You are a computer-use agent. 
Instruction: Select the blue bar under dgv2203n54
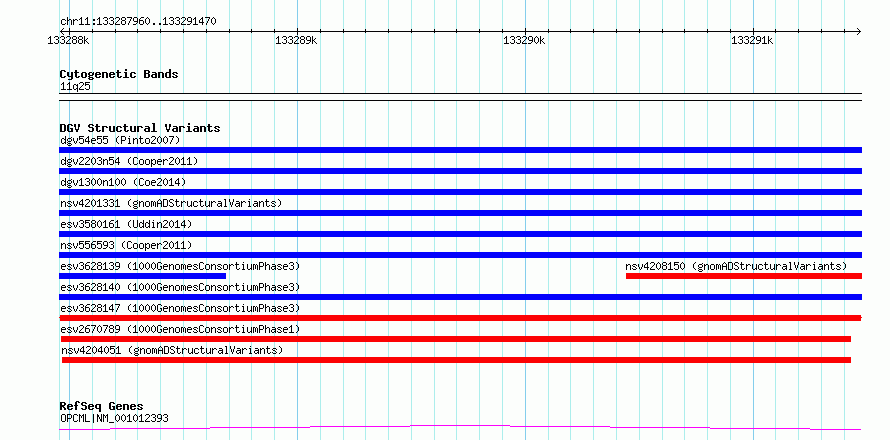[460, 171]
